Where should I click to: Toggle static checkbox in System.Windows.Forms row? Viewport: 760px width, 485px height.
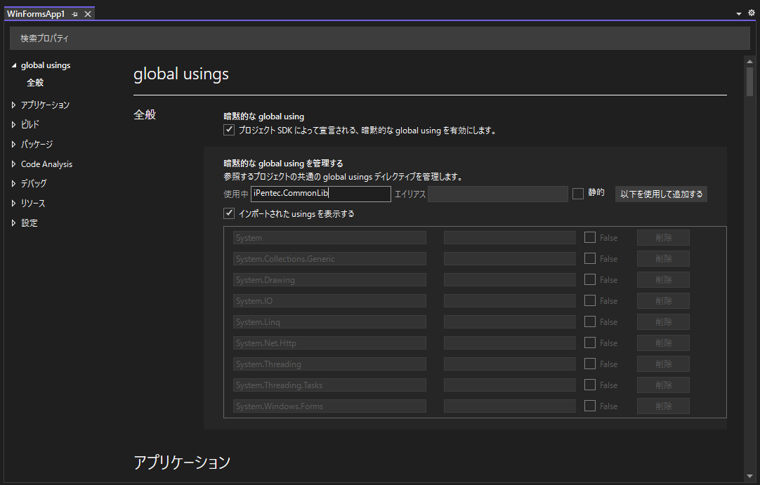point(590,406)
